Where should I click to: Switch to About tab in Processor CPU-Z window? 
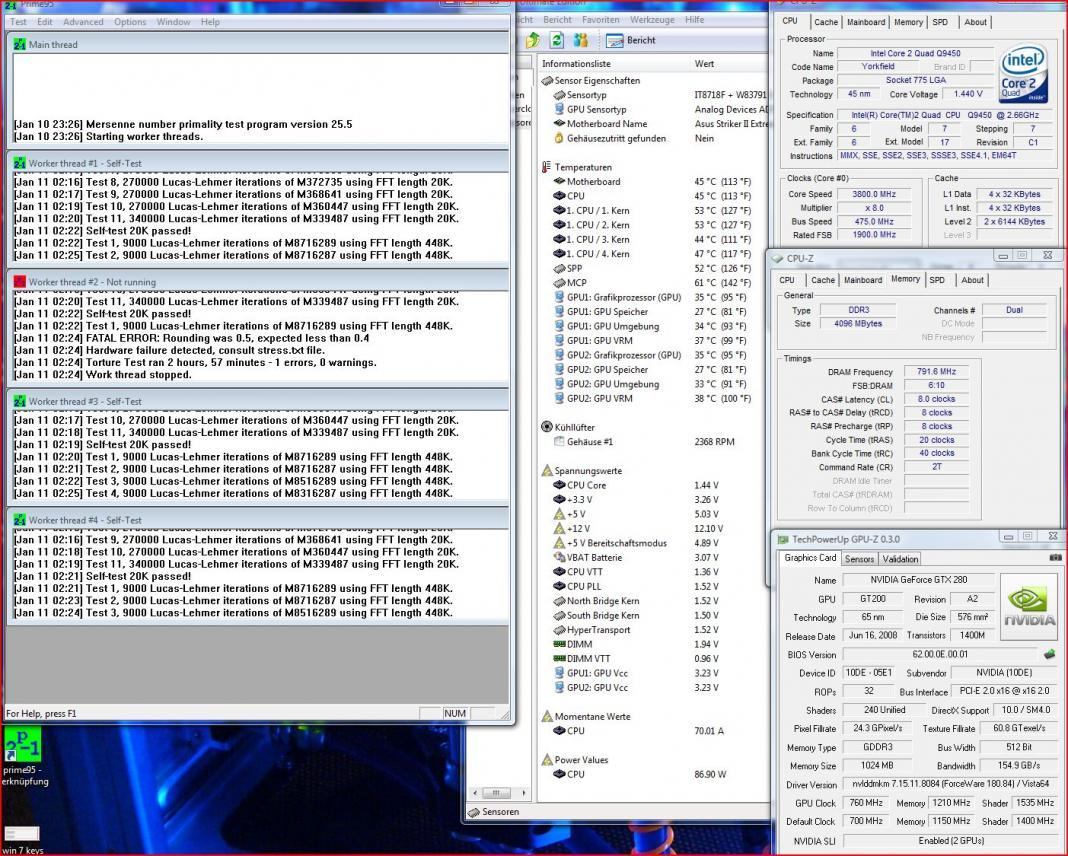(975, 22)
